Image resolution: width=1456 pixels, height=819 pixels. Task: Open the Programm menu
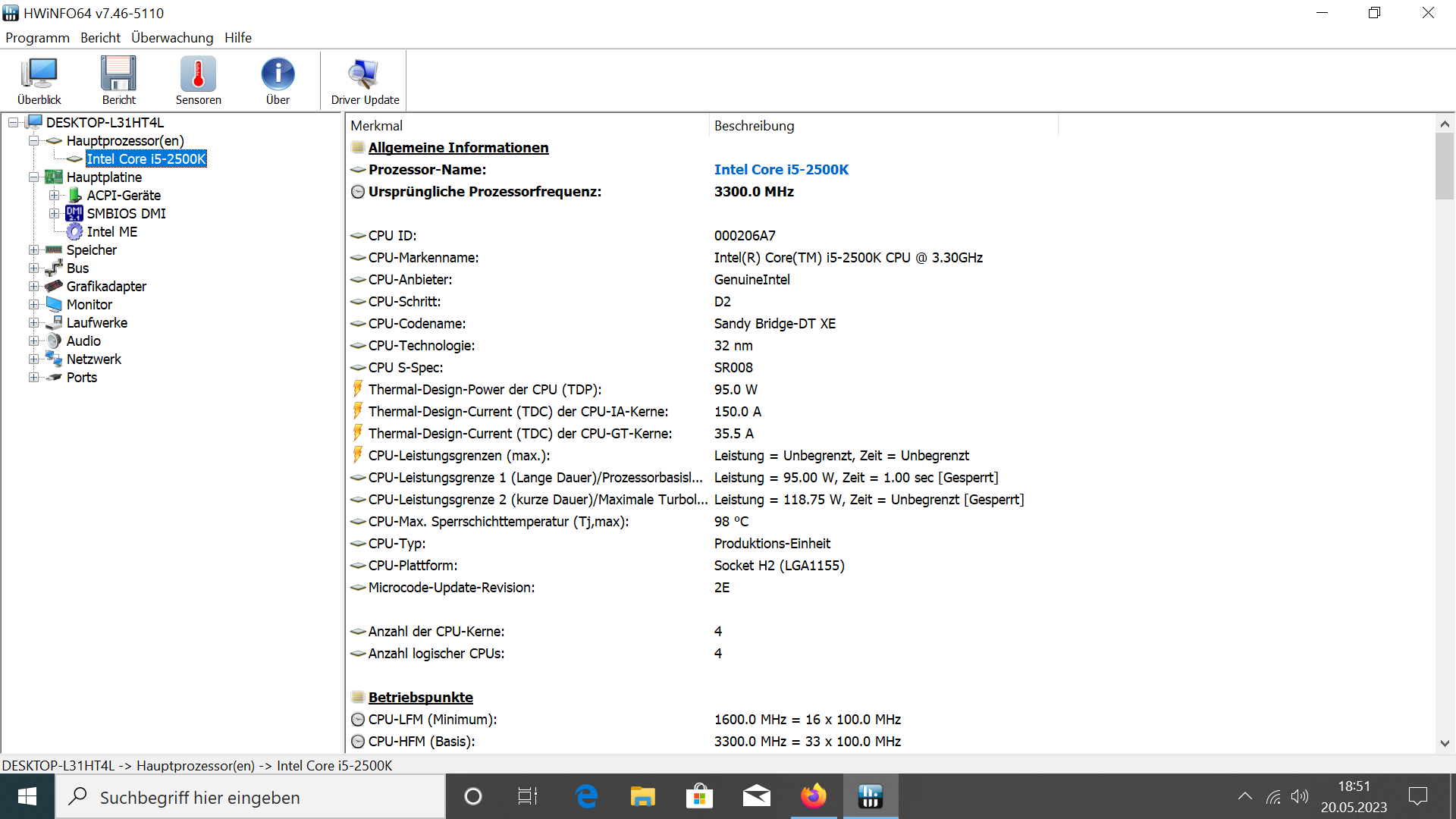tap(37, 38)
